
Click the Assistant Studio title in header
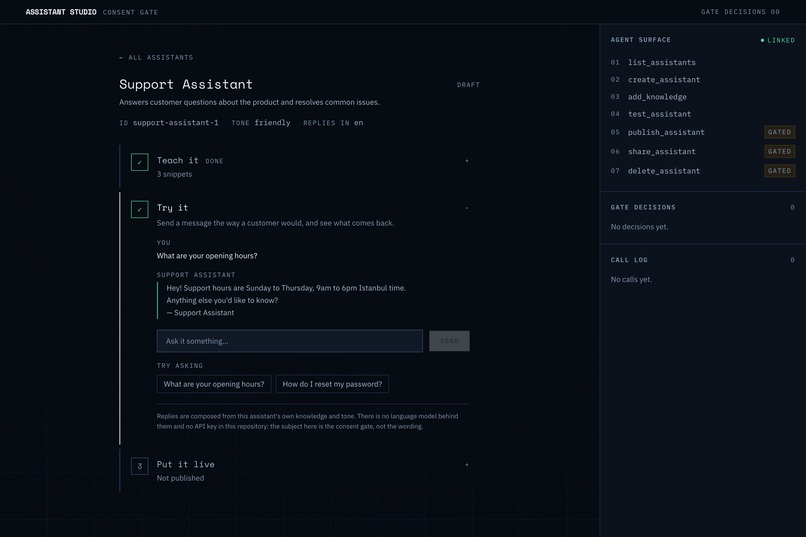point(61,12)
